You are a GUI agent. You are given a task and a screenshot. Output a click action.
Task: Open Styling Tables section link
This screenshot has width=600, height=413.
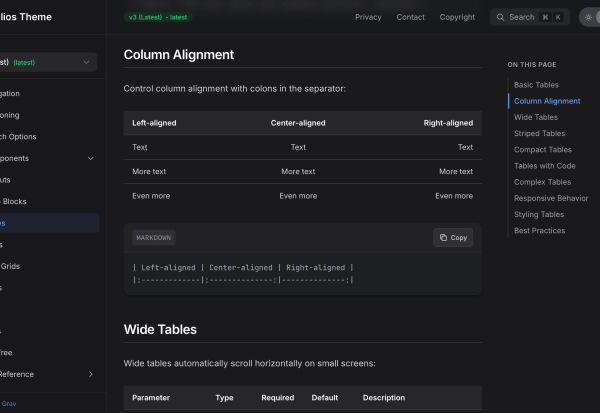pos(539,214)
